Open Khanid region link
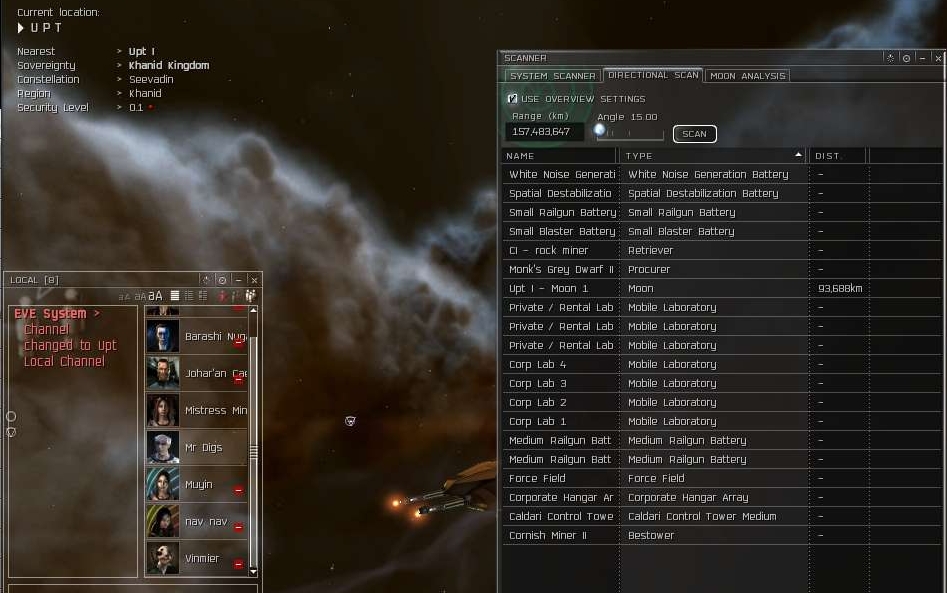 point(145,94)
